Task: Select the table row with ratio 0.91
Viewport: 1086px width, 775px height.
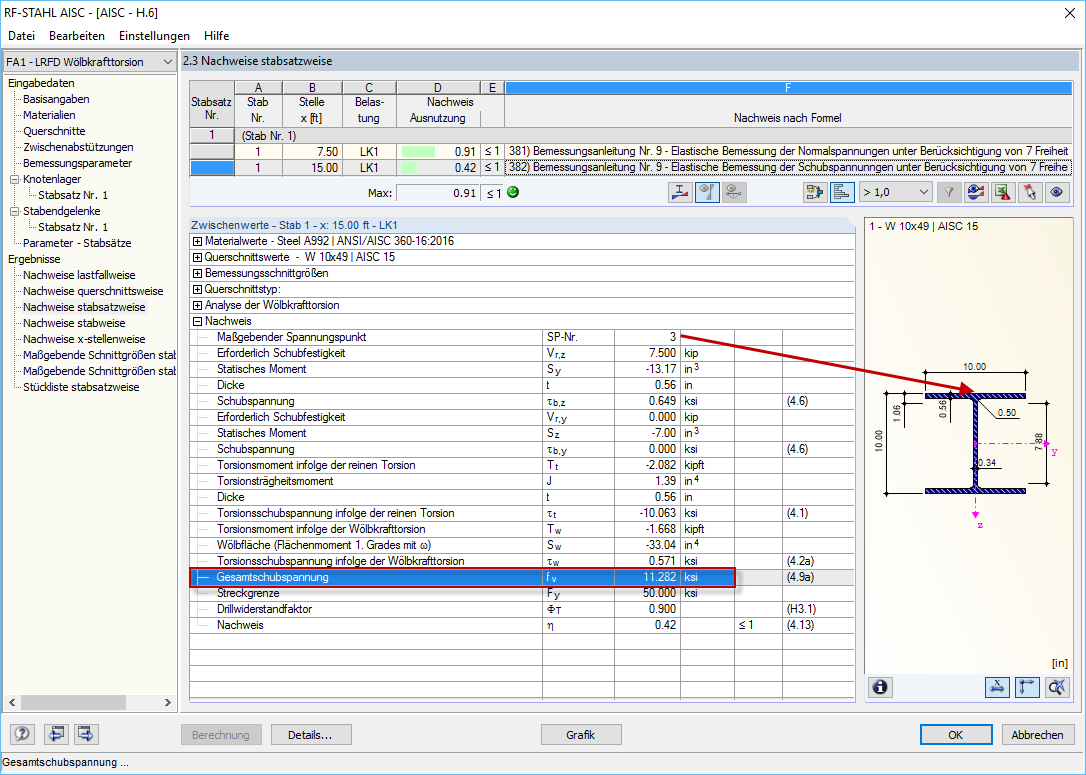Action: coord(630,151)
